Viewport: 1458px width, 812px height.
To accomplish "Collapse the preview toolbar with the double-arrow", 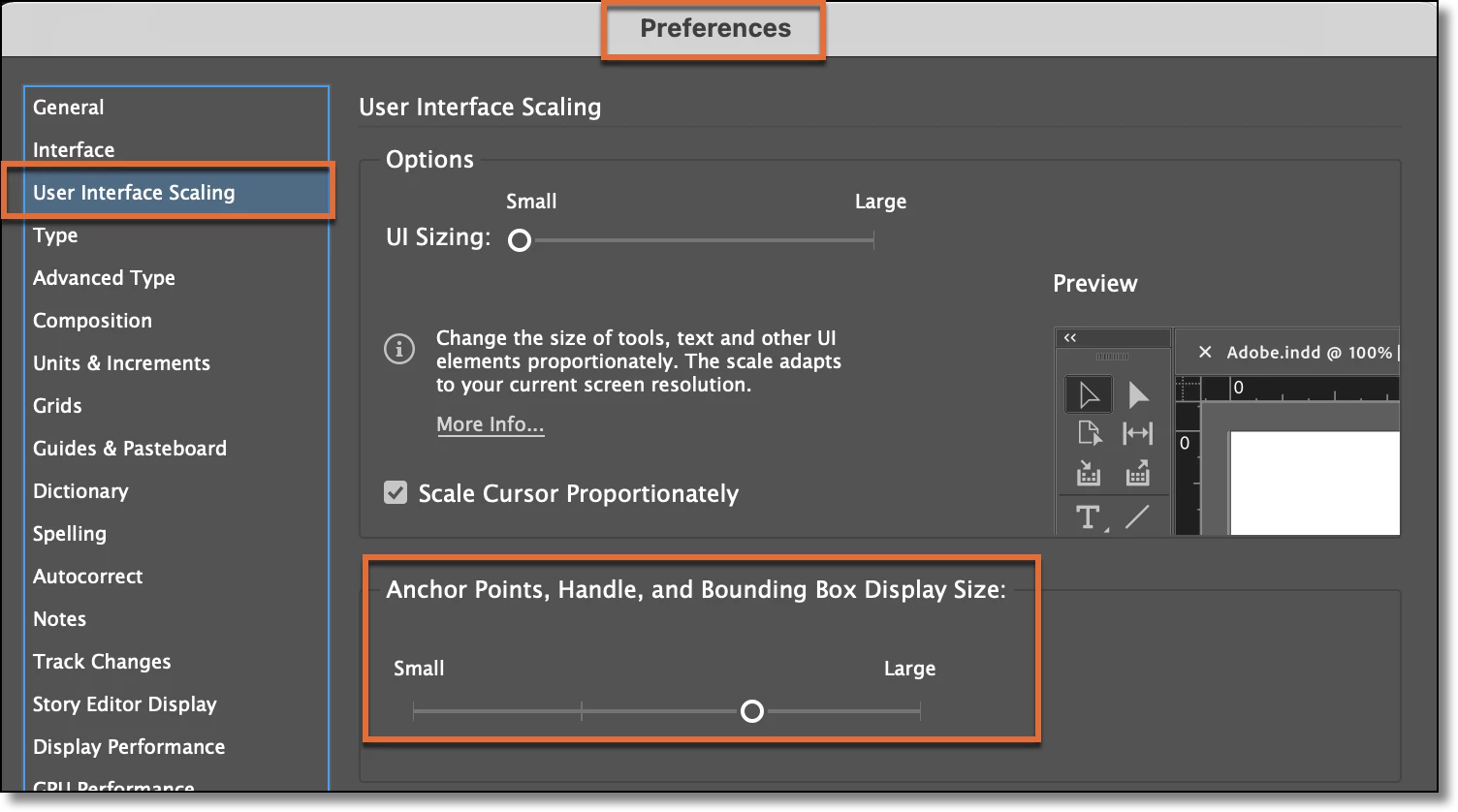I will pyautogui.click(x=1070, y=338).
